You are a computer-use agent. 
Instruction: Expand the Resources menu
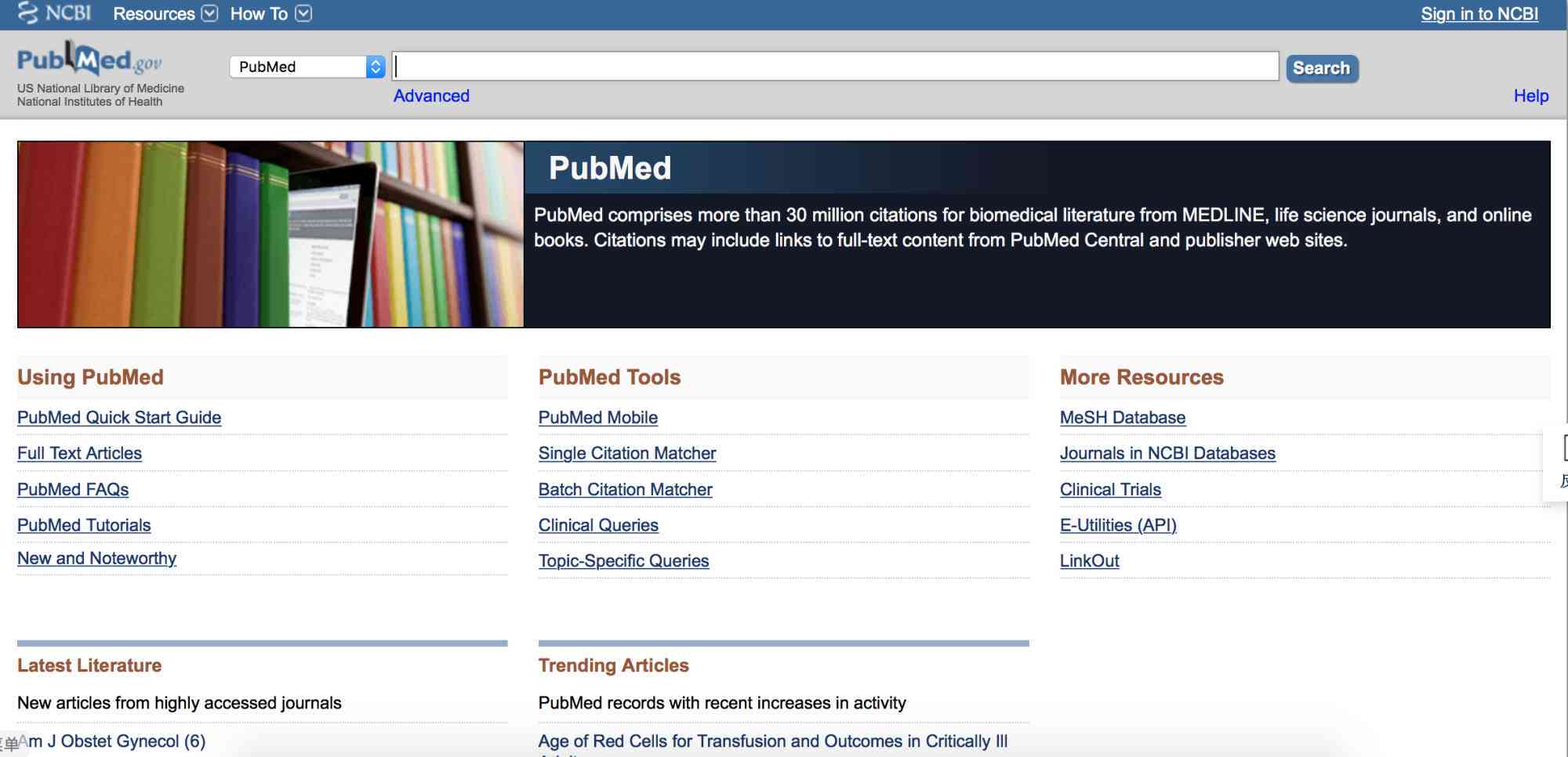click(165, 13)
